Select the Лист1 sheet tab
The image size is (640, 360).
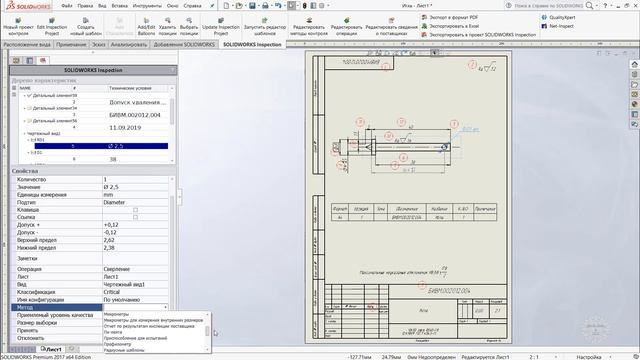pos(51,349)
